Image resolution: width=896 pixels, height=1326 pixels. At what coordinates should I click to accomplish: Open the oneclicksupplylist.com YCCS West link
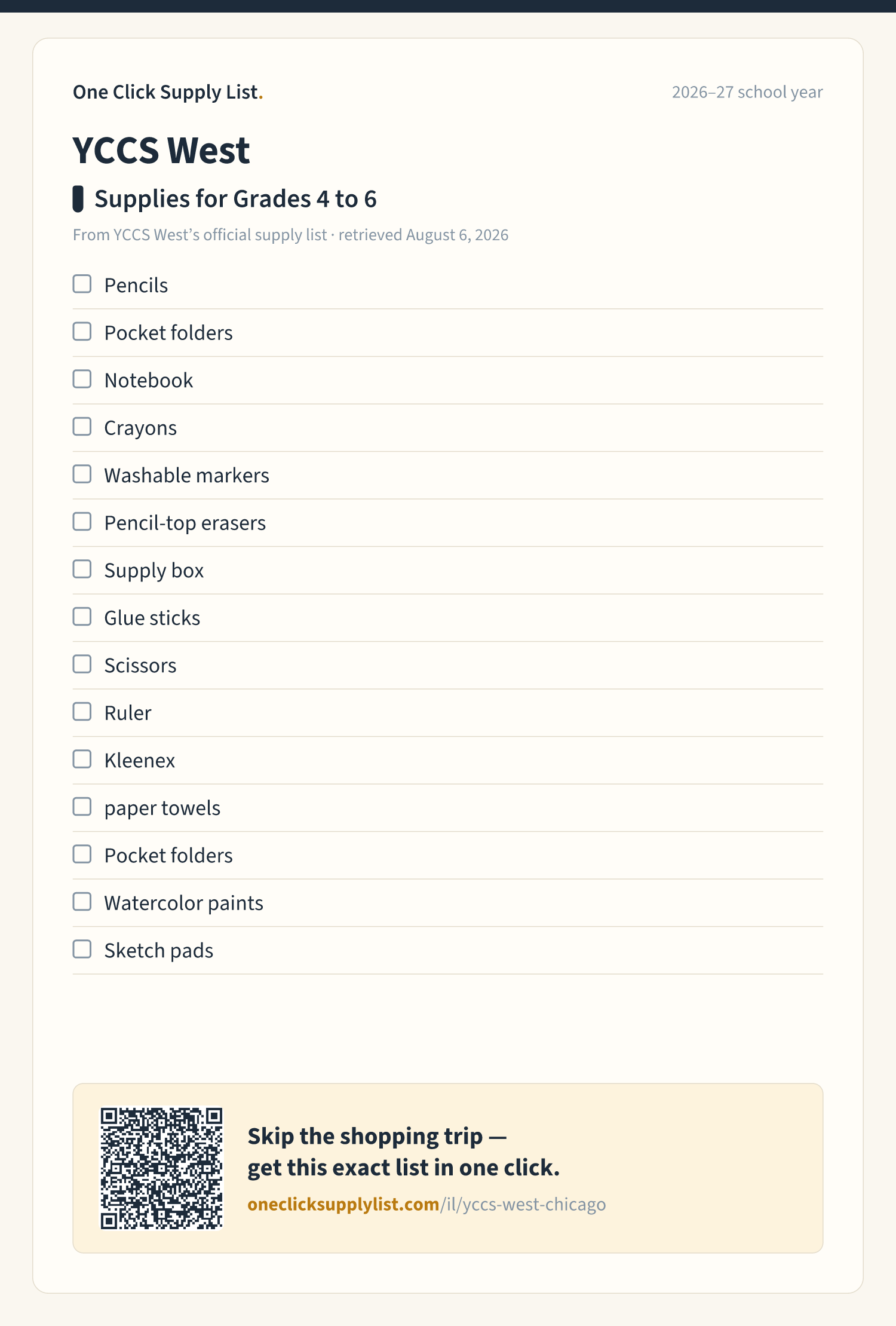(426, 1204)
